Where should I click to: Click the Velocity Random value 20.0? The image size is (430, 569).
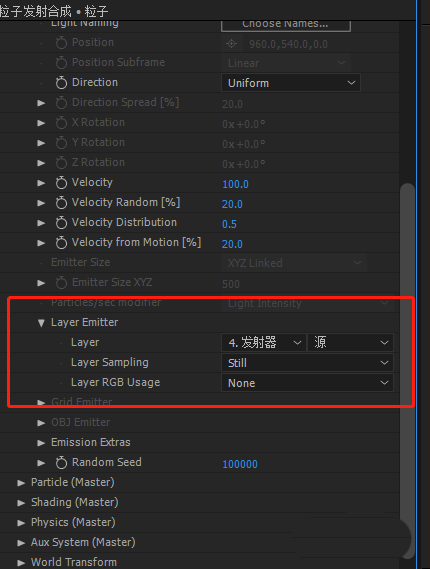pyautogui.click(x=232, y=204)
